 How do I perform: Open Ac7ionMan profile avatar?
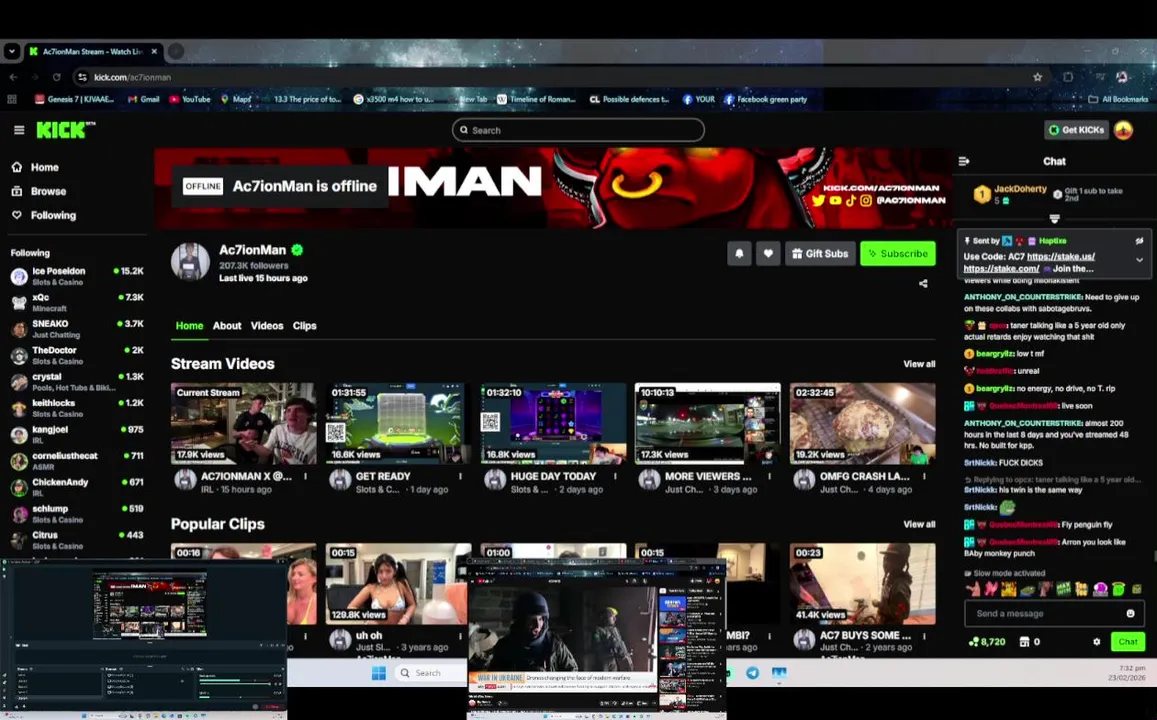190,261
